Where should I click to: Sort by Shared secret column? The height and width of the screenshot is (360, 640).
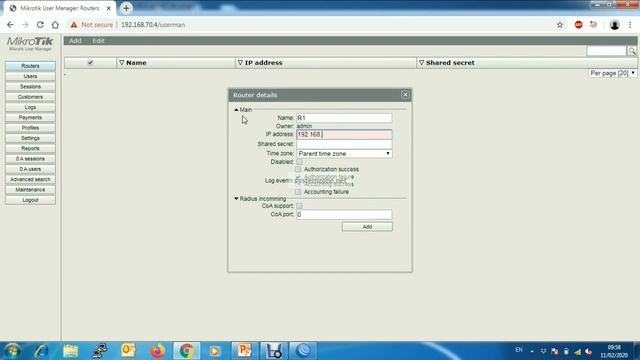[x=446, y=63]
